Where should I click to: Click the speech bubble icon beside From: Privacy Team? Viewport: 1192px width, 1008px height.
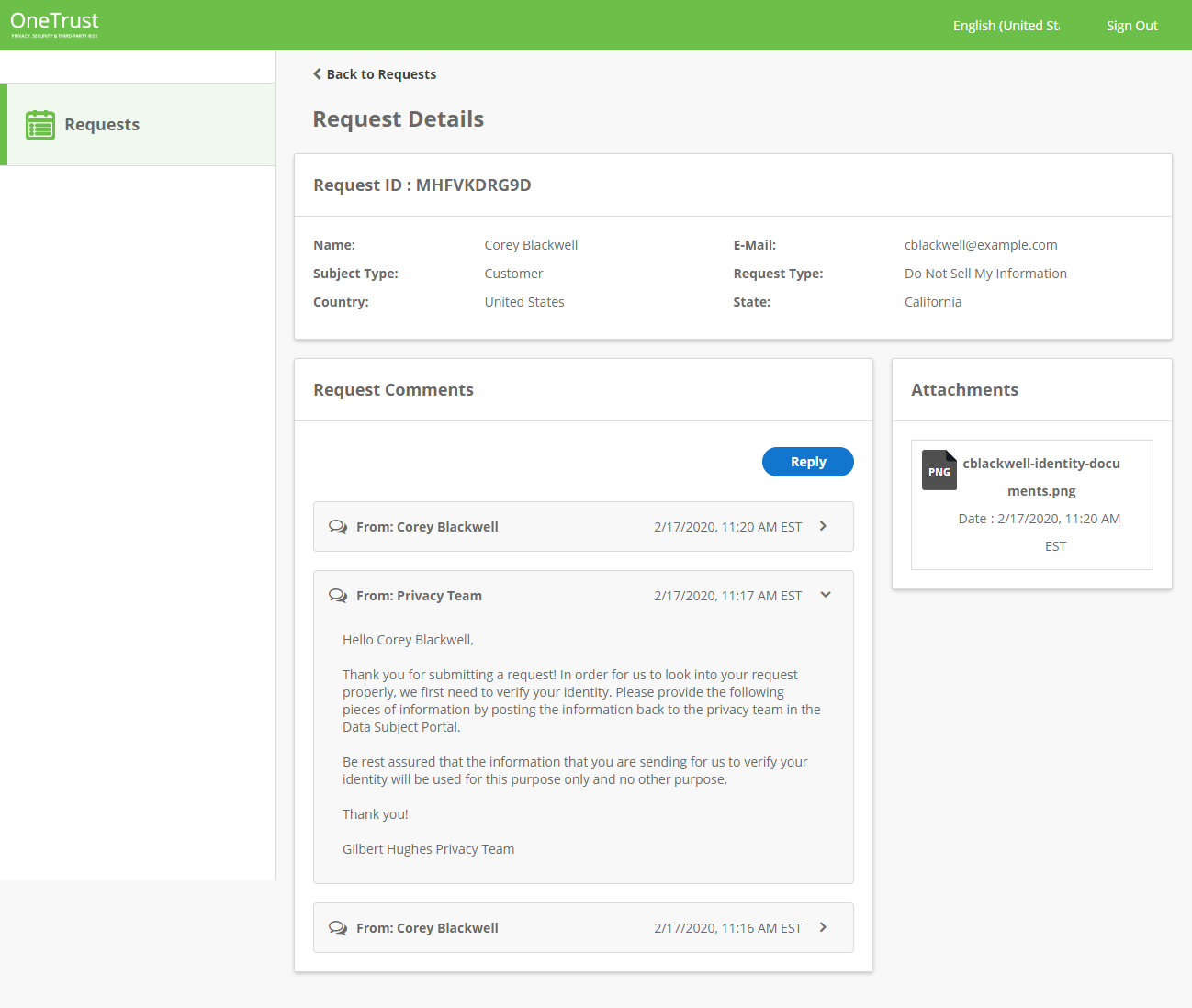[x=338, y=595]
